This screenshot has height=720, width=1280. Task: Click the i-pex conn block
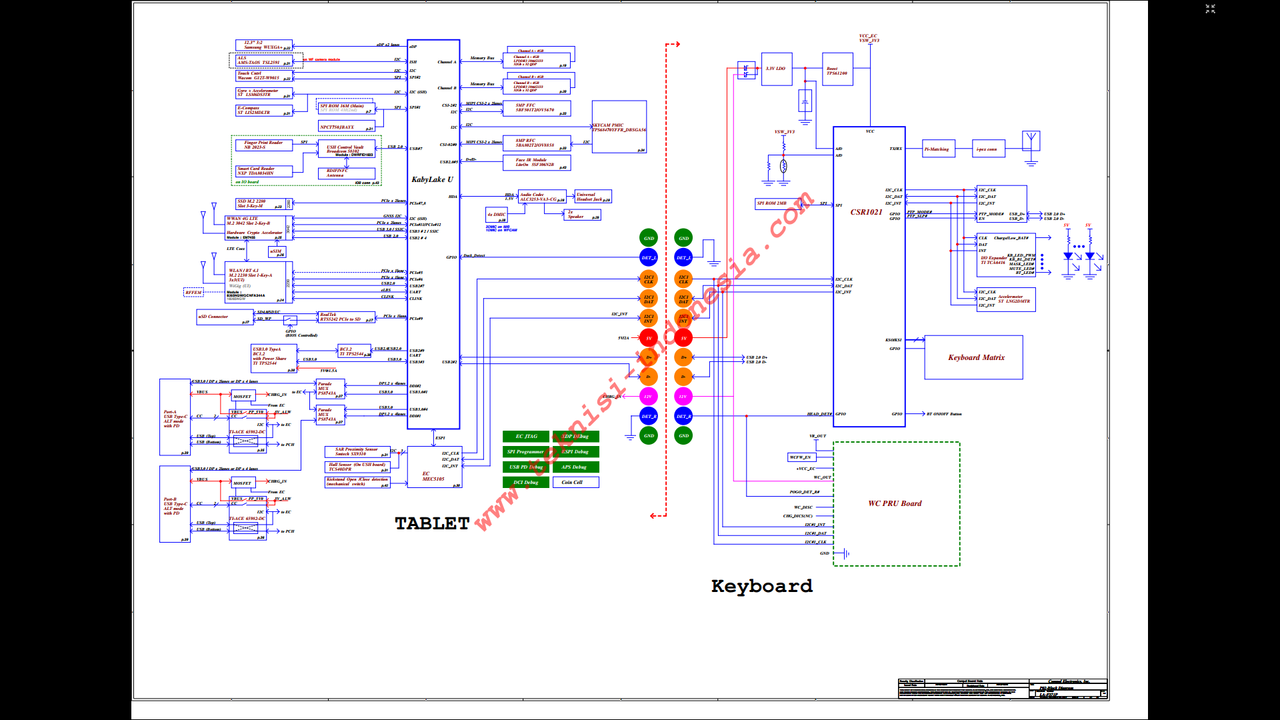[989, 149]
